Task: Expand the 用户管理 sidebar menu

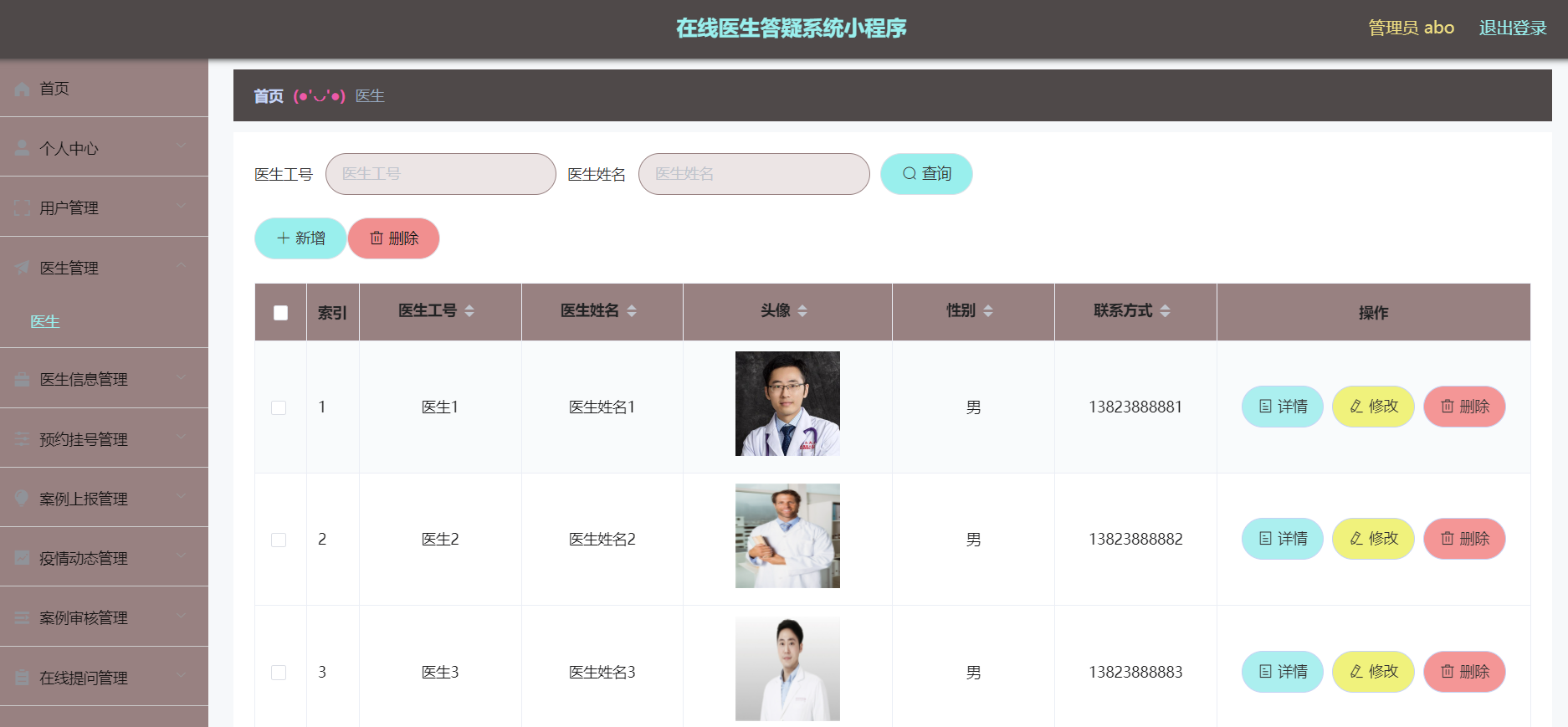Action: [x=104, y=207]
